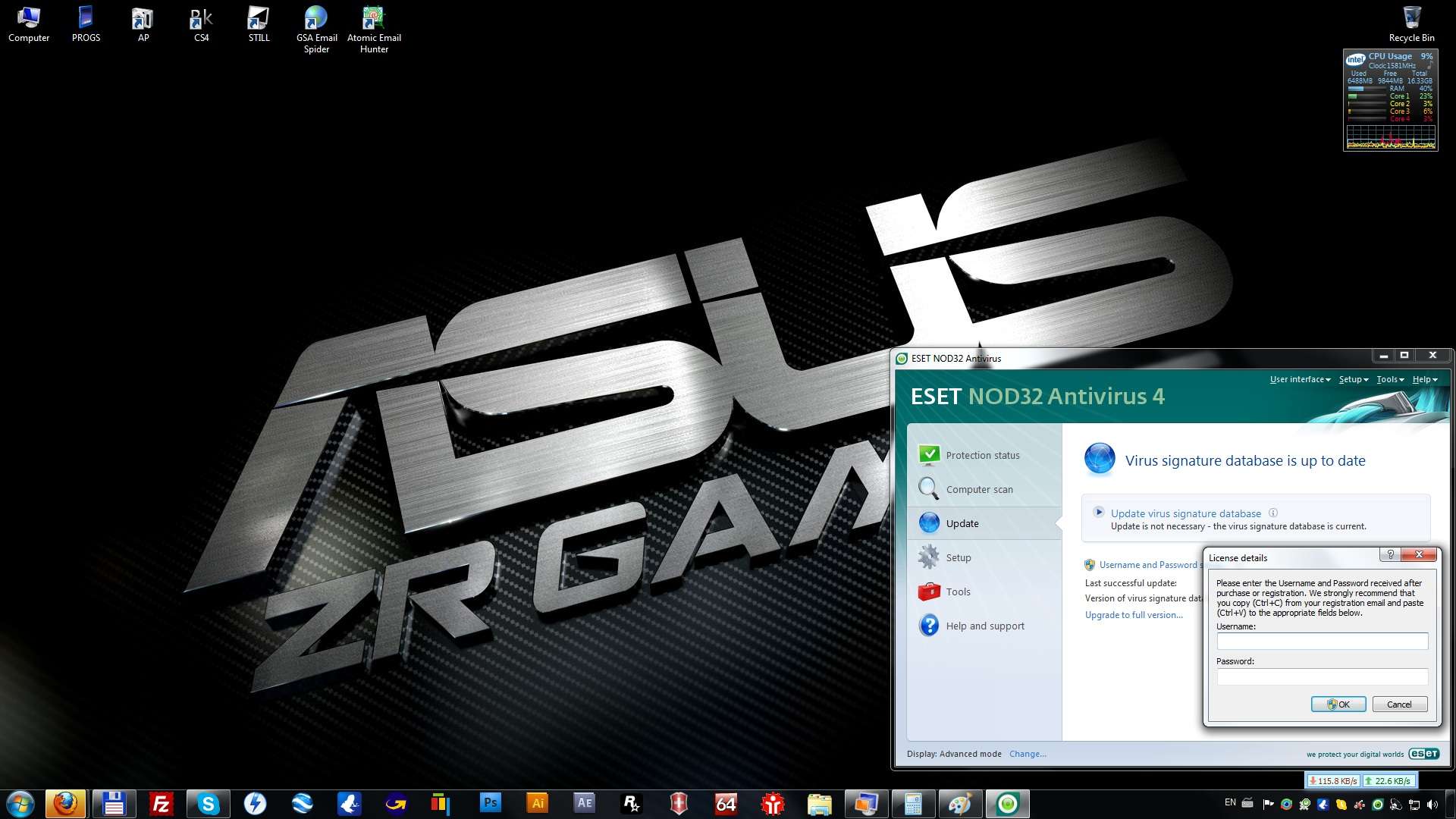Click the Username input field
The width and height of the screenshot is (1456, 819).
click(1322, 642)
